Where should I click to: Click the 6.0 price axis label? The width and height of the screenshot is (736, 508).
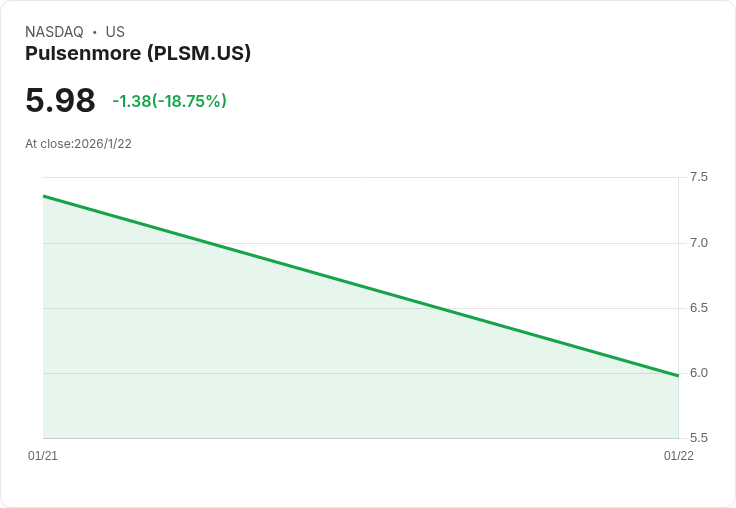click(698, 373)
